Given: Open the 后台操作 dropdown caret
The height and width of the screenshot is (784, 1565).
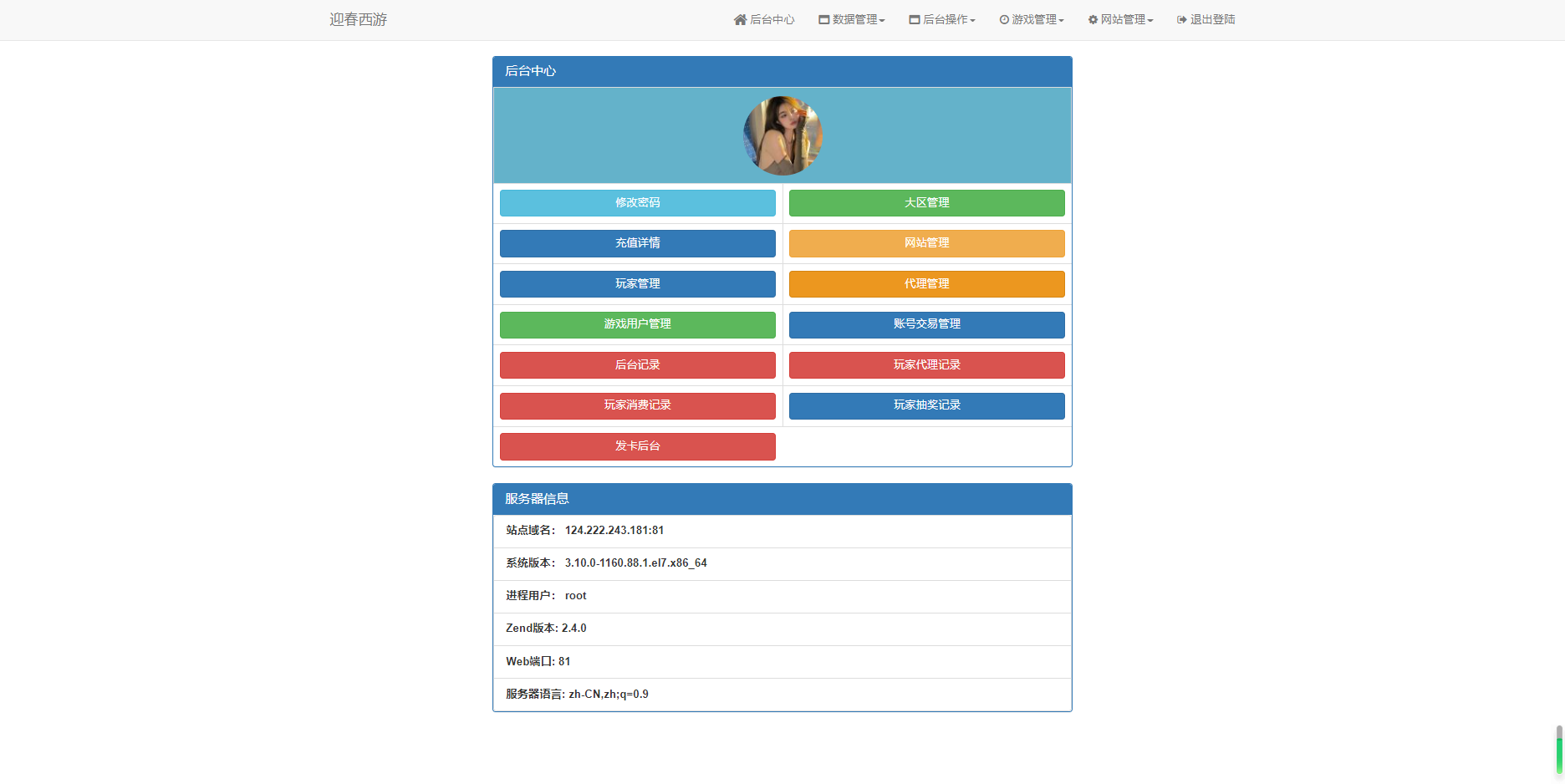Looking at the screenshot, I should pos(972,20).
